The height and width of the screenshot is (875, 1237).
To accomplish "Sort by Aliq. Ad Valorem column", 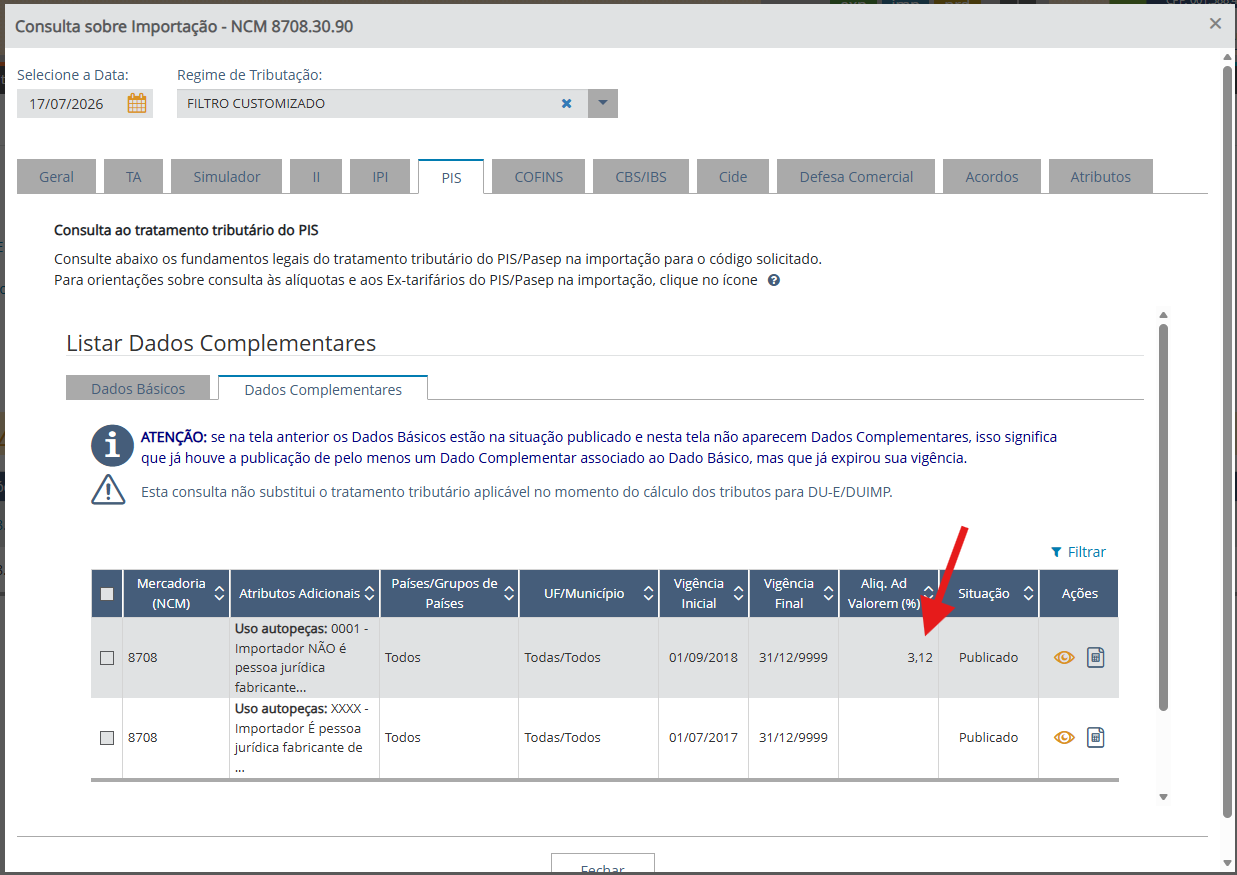I will tap(888, 593).
